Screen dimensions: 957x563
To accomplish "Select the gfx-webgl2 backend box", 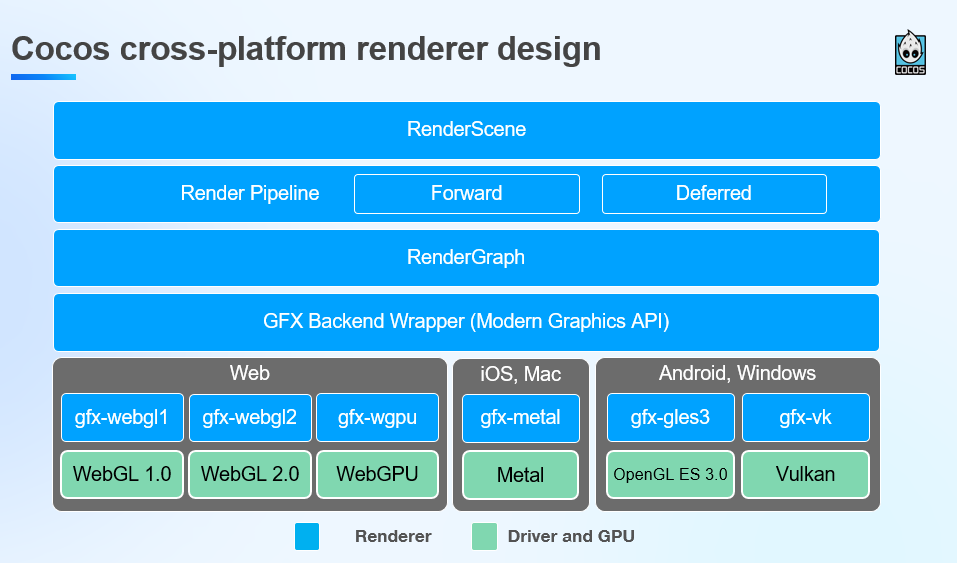I will click(x=250, y=418).
